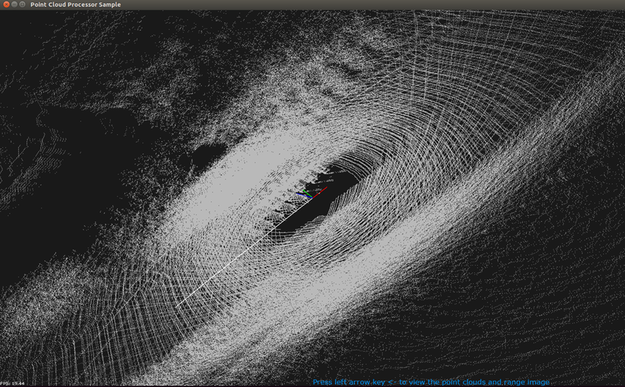Screen dimensions: 625x387
Task: Select the blue Z-axis line of the gizmo
Action: coord(304,195)
